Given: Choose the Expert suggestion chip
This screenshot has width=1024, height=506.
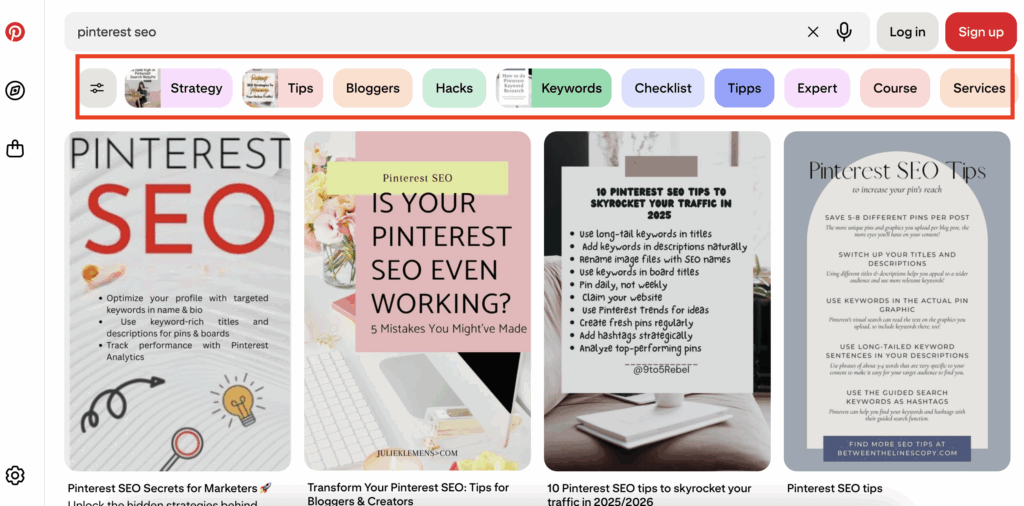Looking at the screenshot, I should tap(817, 88).
